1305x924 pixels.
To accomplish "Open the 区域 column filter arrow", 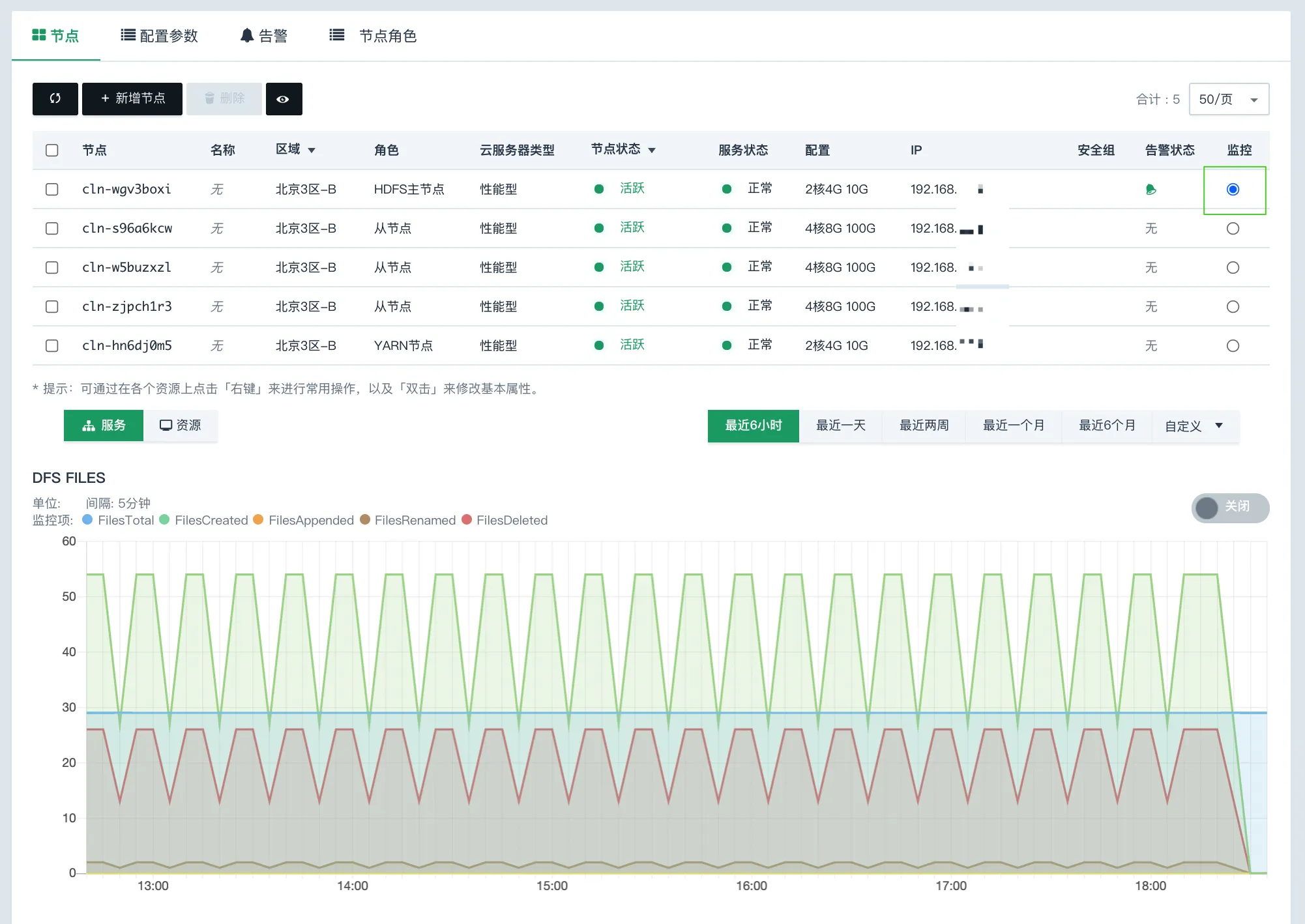I will coord(312,151).
